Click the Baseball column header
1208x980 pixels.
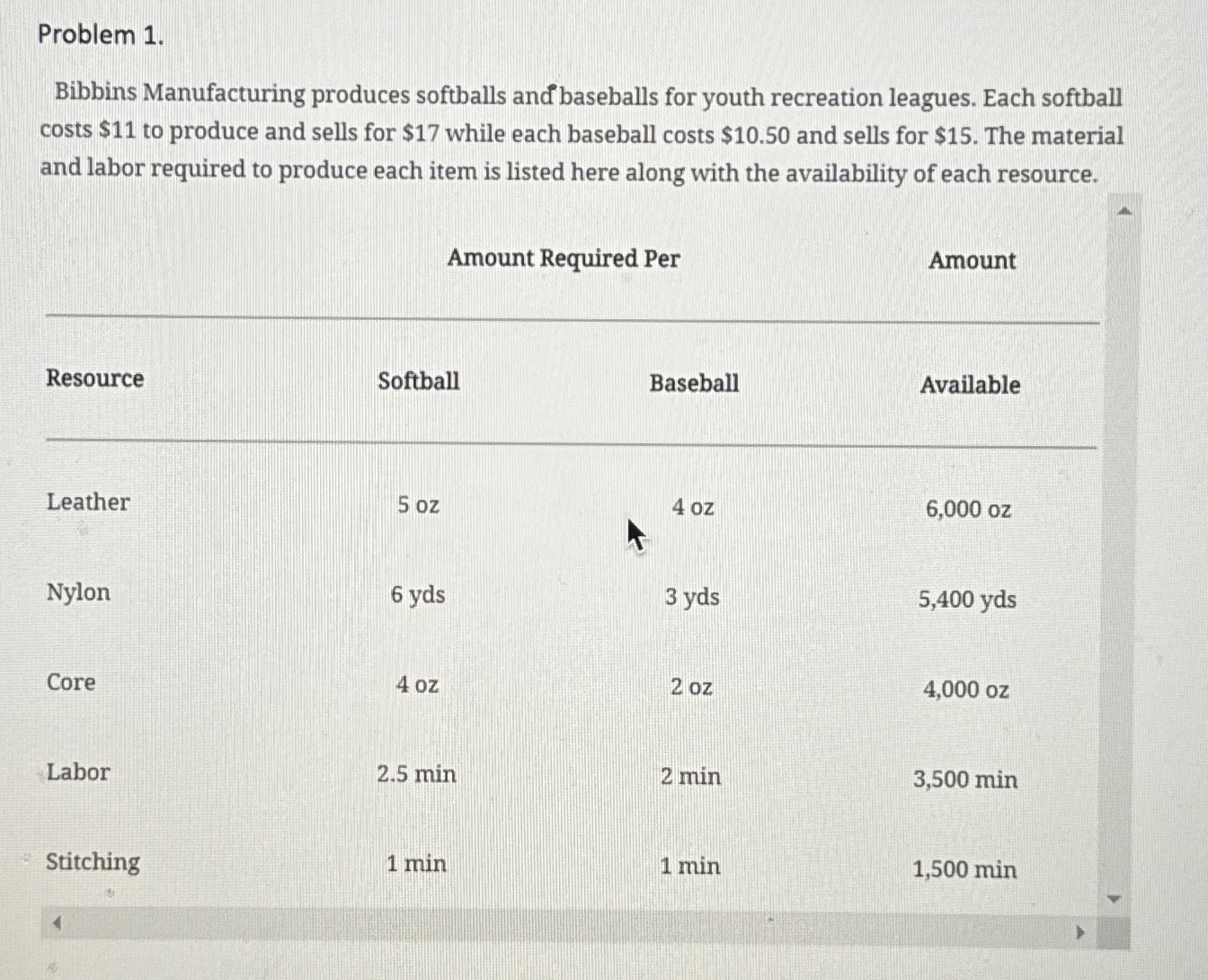coord(693,384)
